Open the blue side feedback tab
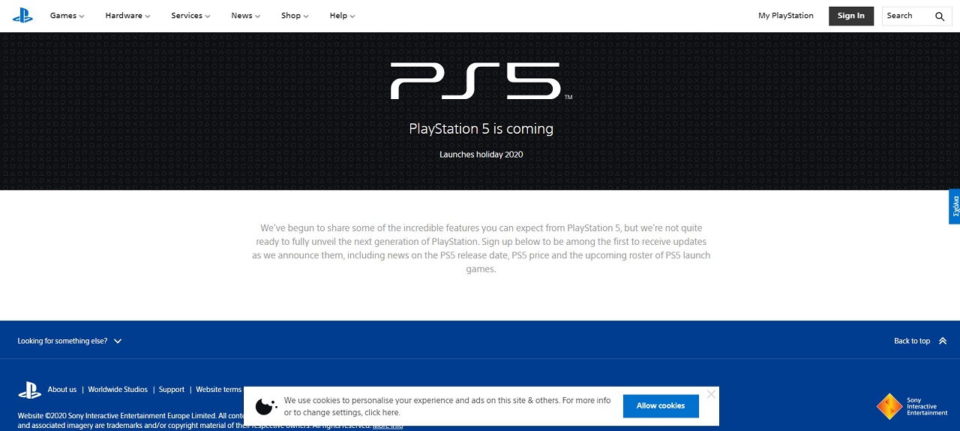The image size is (960, 431). tap(954, 207)
